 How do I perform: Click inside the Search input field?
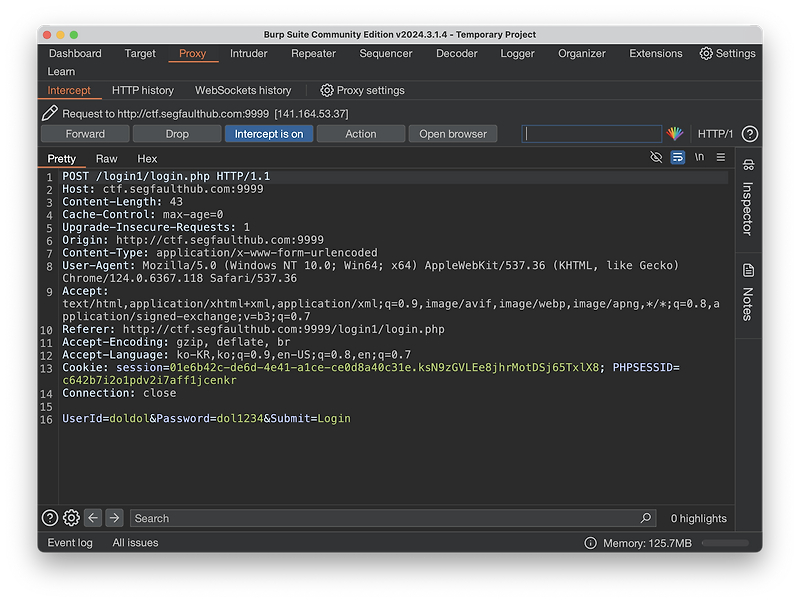coord(300,518)
